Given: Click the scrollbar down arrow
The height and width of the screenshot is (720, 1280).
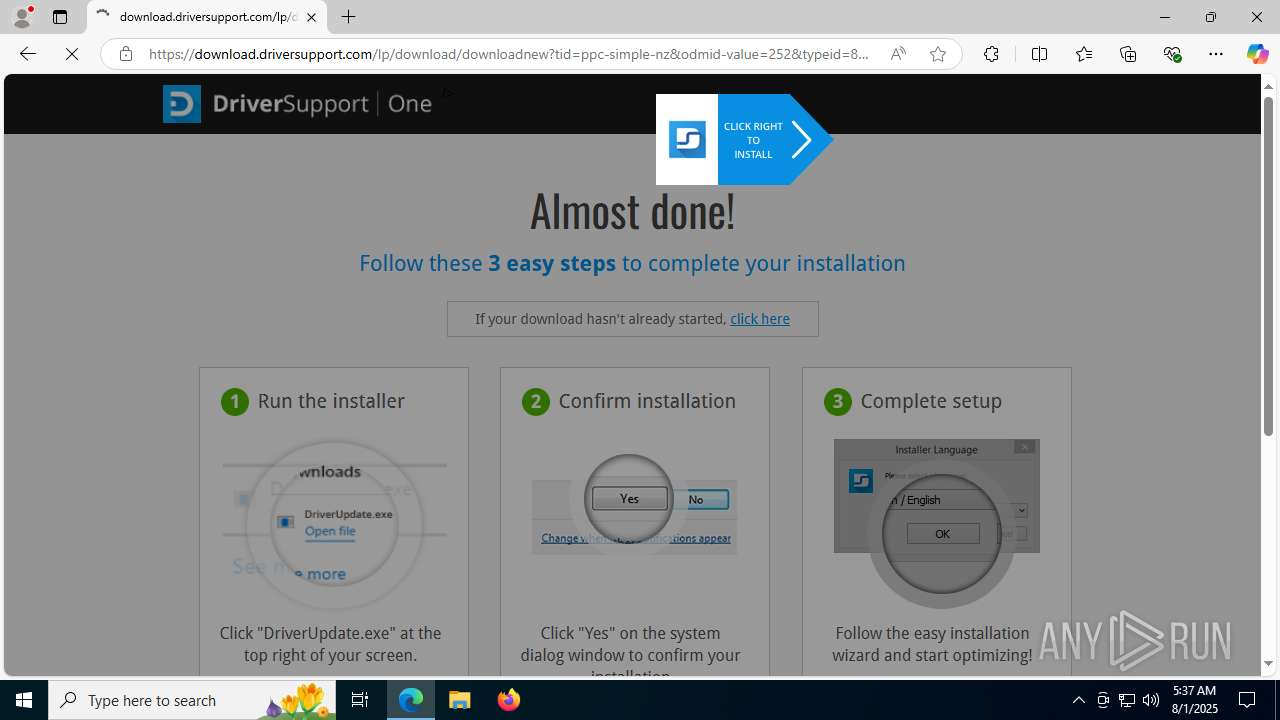Looking at the screenshot, I should click(x=1268, y=664).
